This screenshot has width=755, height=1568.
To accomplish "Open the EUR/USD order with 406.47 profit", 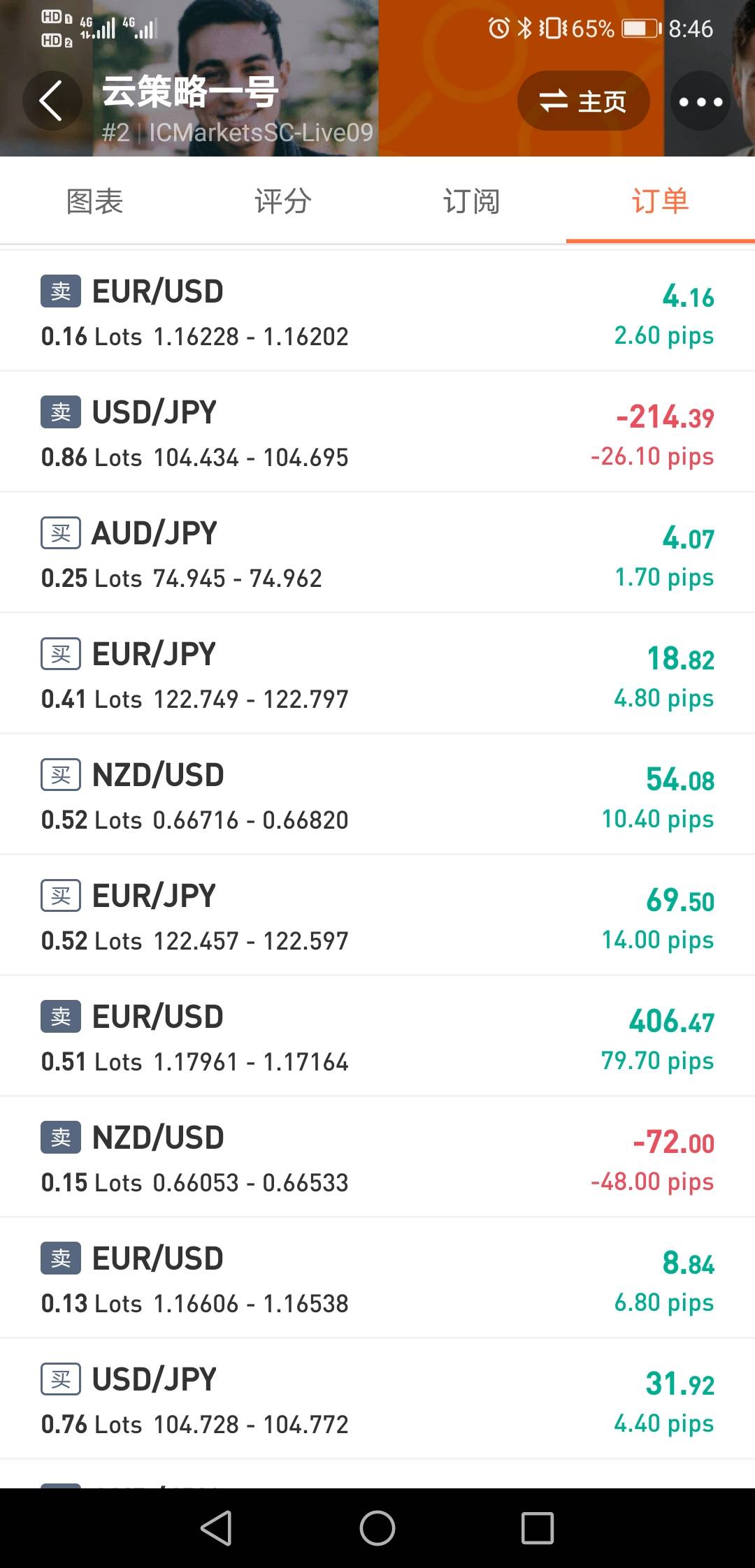I will pos(377,1036).
